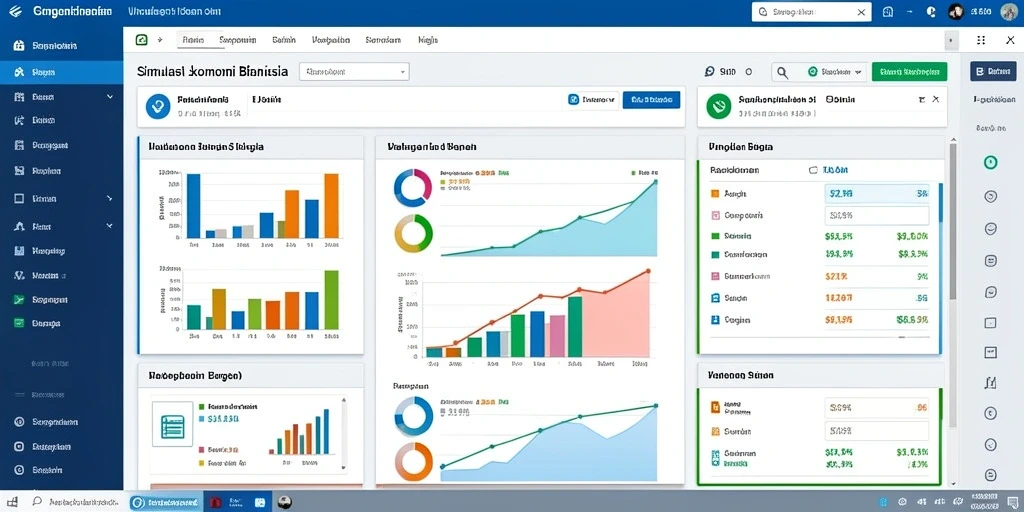Tick the pink-outlined checkbox in the second list row

(x=714, y=215)
